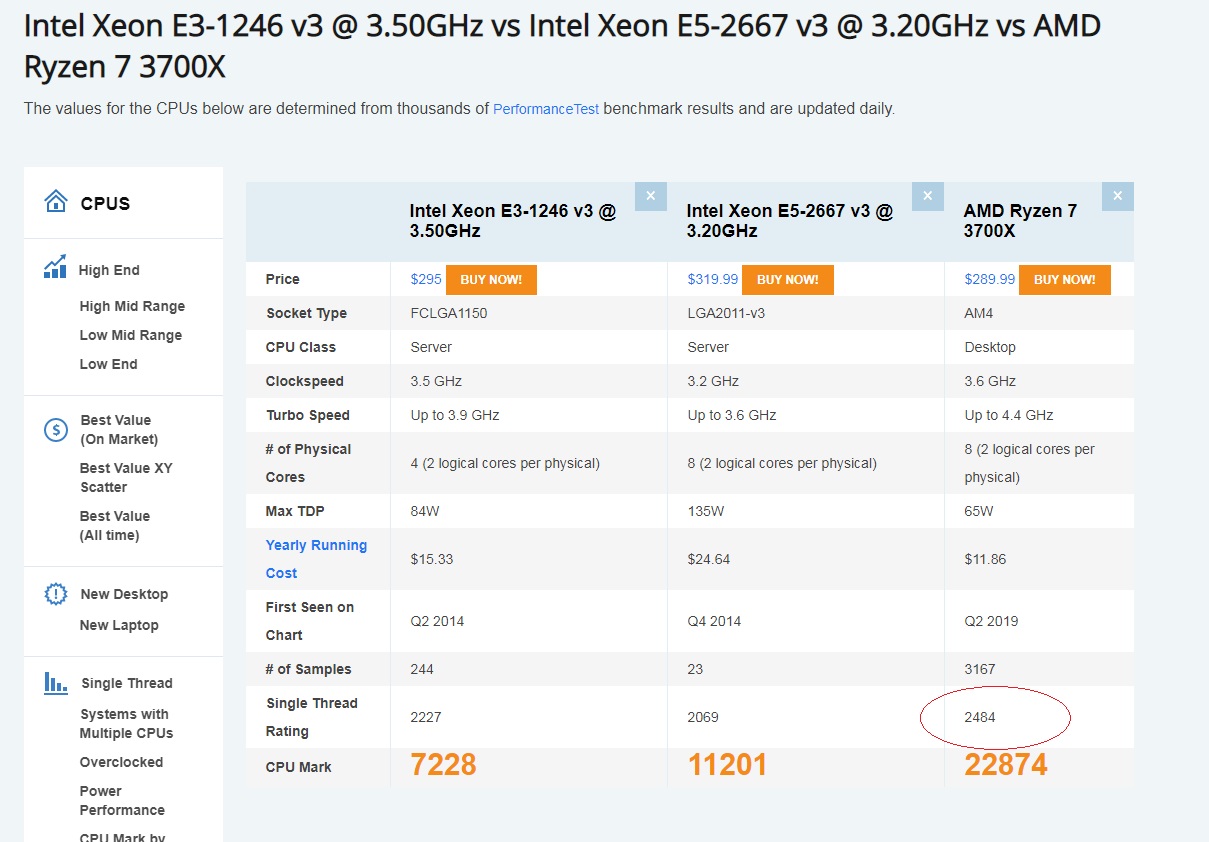Screen dimensions: 1209x842
Task: Click the 2227 single thread rating
Action: [x=426, y=717]
